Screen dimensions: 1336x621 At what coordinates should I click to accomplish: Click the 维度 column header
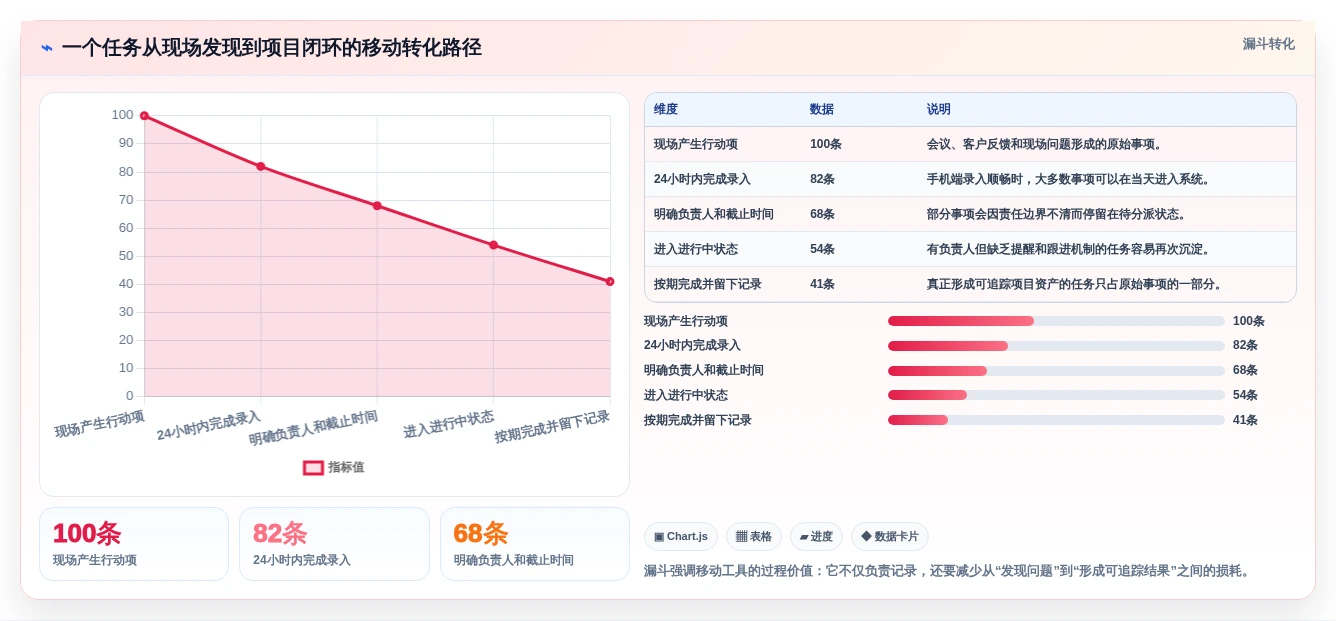(x=666, y=109)
